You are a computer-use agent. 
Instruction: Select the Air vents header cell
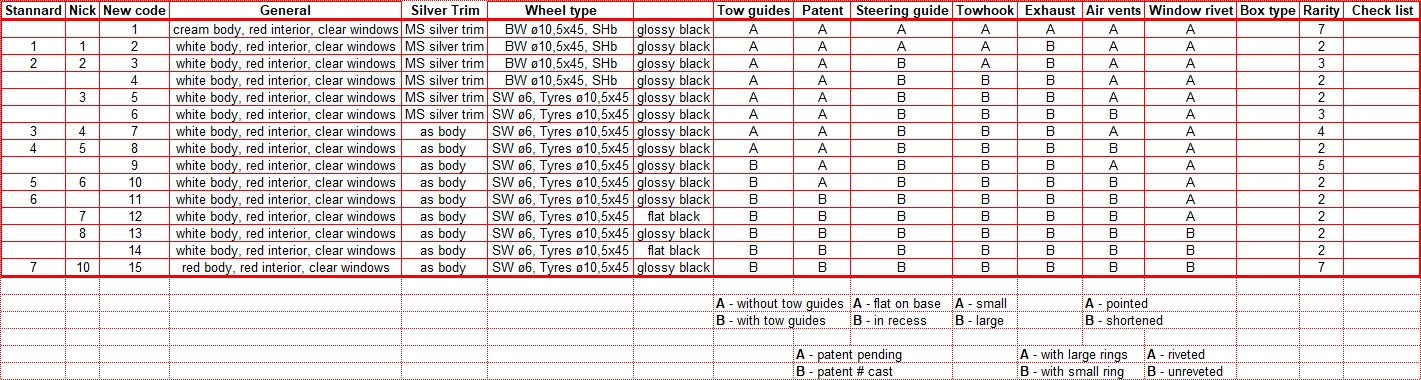point(1114,10)
